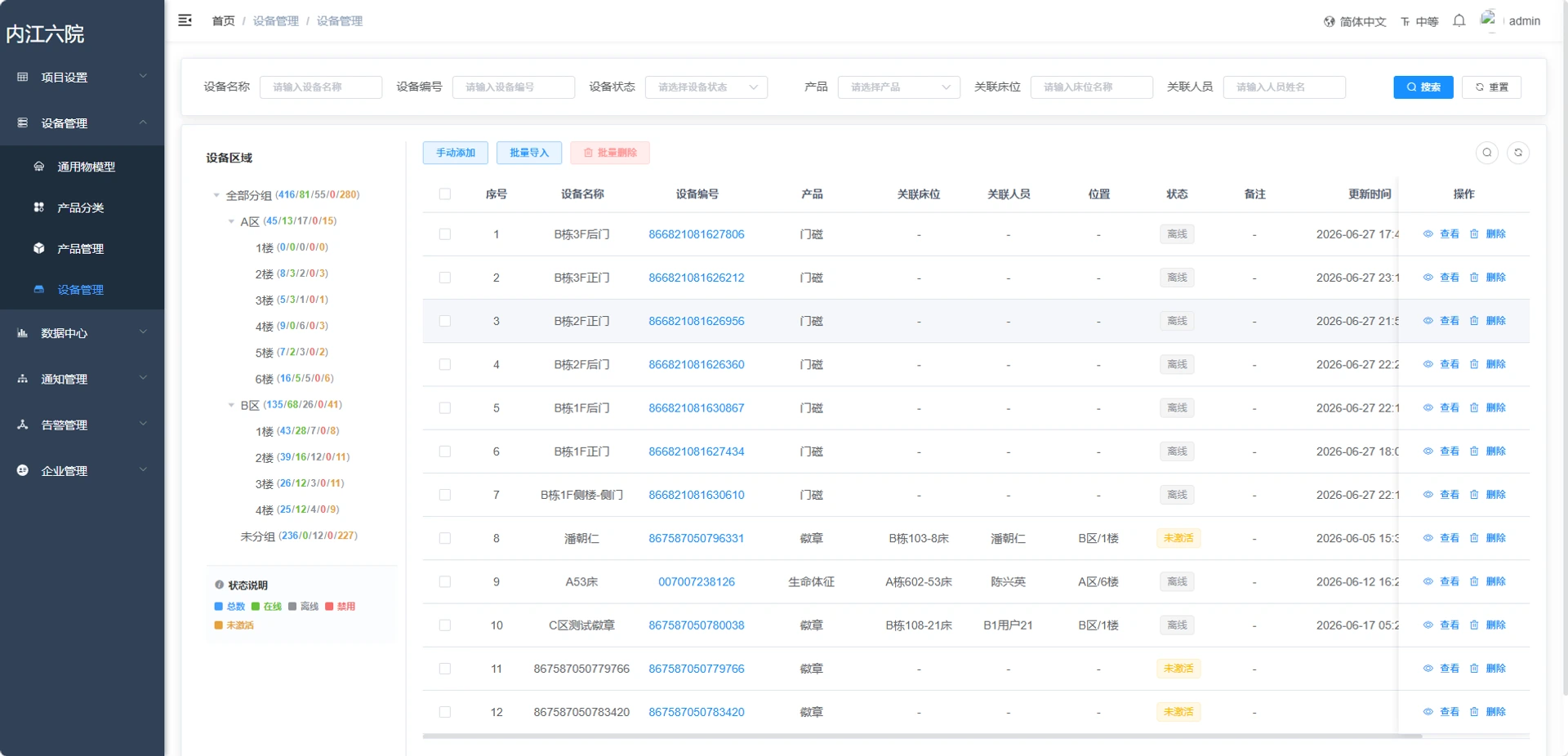Click the 数据中心 chart icon in sidebar
This screenshot has height=756, width=1568.
[23, 333]
